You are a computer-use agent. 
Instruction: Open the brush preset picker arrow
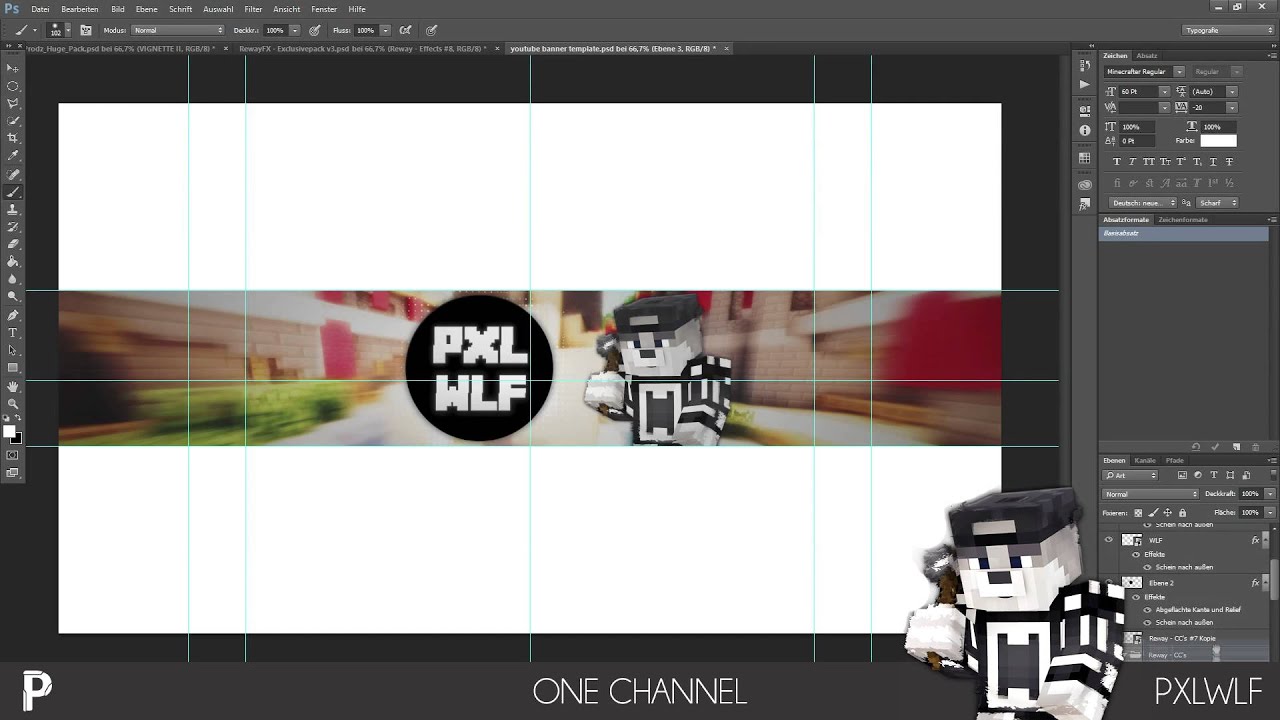coord(70,30)
